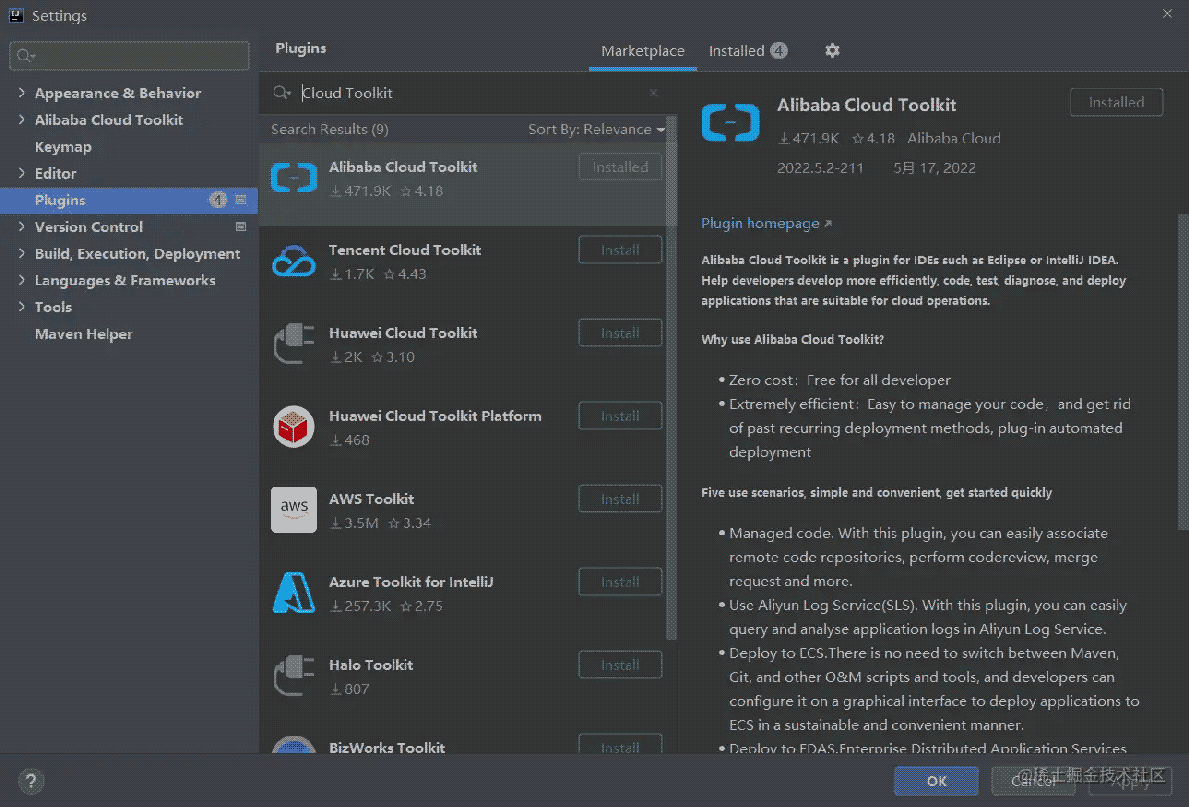The height and width of the screenshot is (807, 1189).
Task: Expand the Editor settings node
Action: tap(21, 173)
